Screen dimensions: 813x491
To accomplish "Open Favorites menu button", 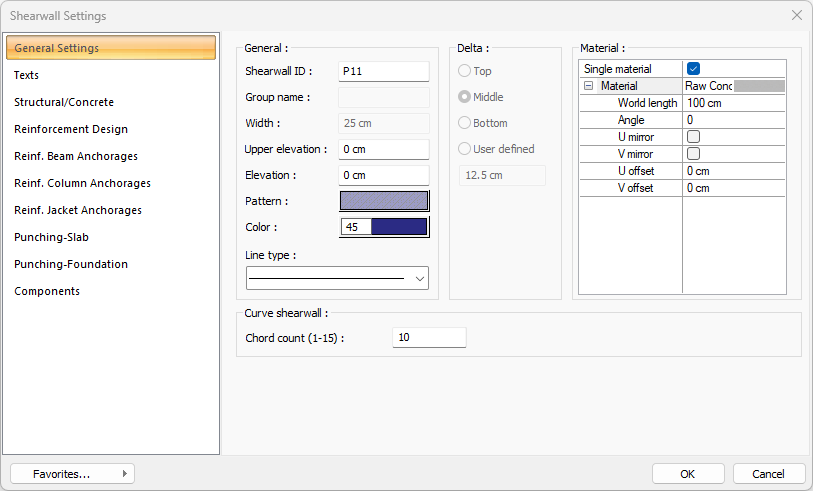I will point(72,473).
